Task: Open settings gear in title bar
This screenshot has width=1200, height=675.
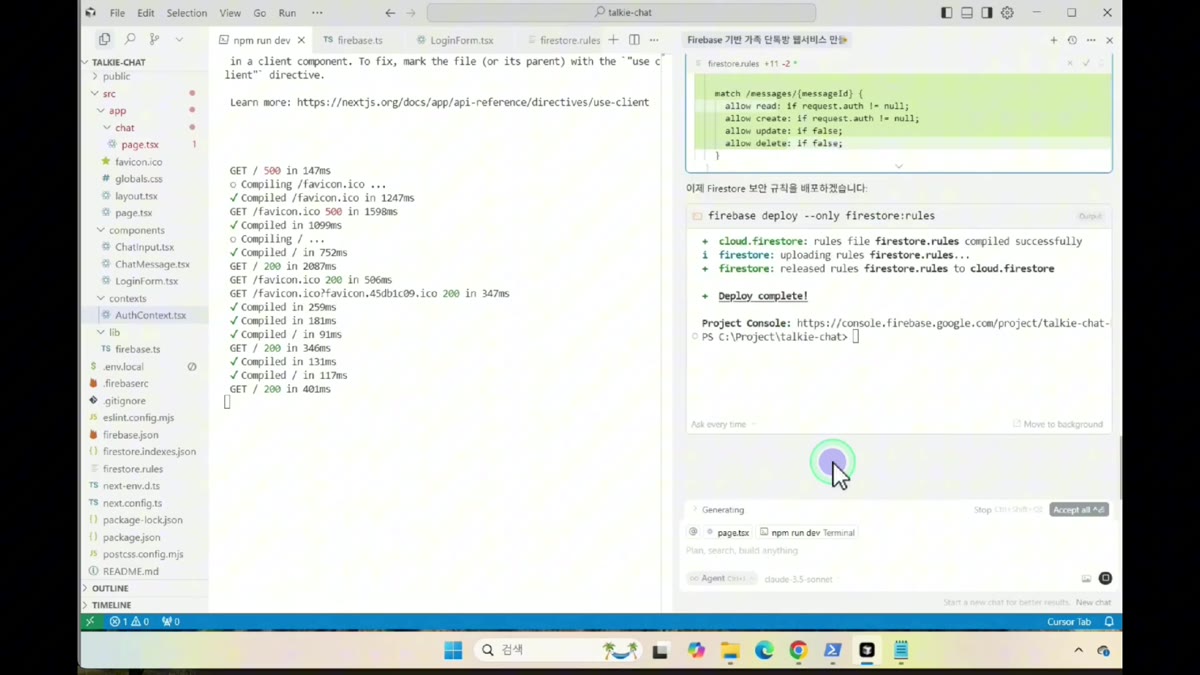Action: point(1007,13)
